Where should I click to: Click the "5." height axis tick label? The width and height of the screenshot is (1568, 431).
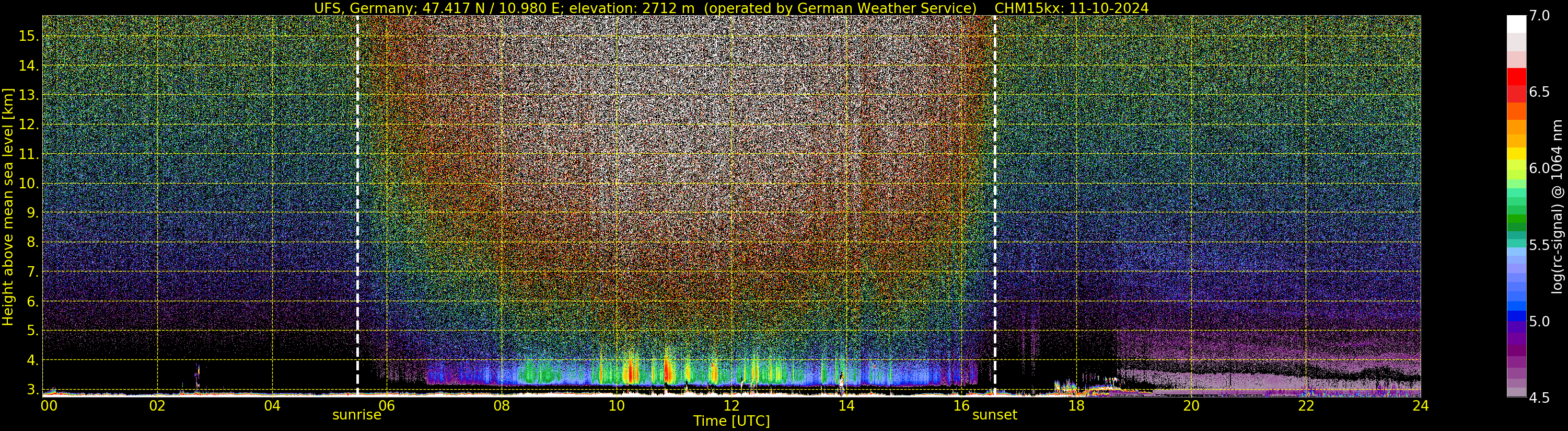click(32, 331)
